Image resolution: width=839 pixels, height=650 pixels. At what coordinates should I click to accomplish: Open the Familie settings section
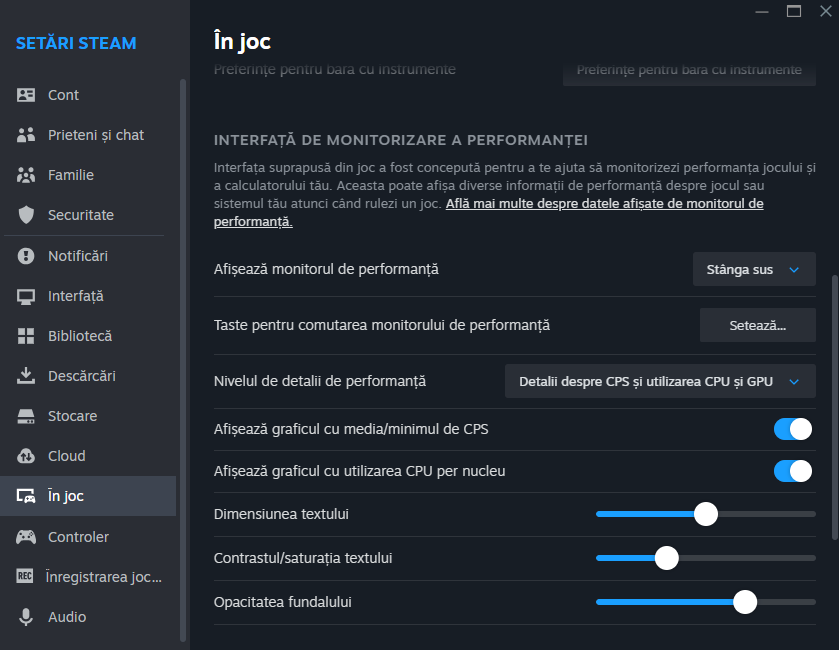click(x=70, y=175)
